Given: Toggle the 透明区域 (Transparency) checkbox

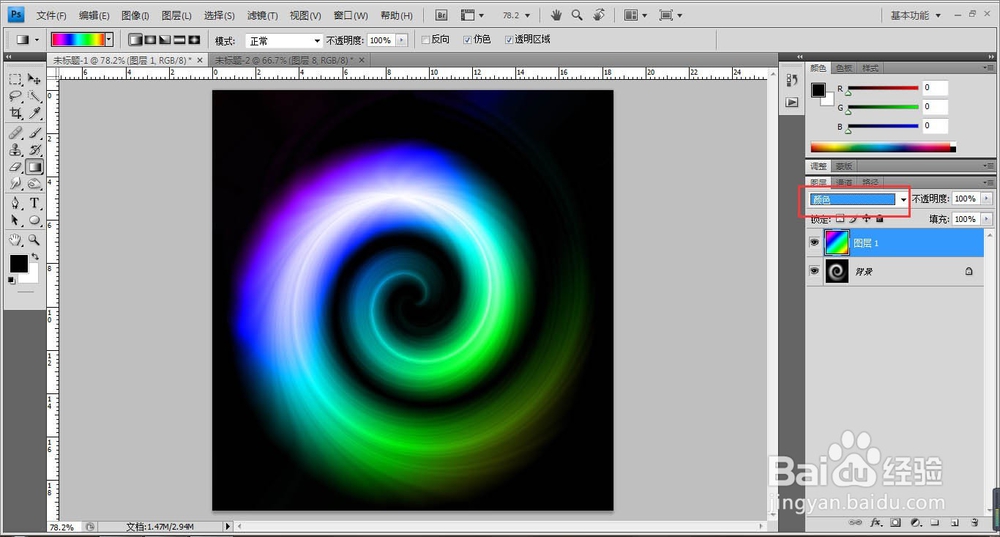Looking at the screenshot, I should tap(509, 40).
